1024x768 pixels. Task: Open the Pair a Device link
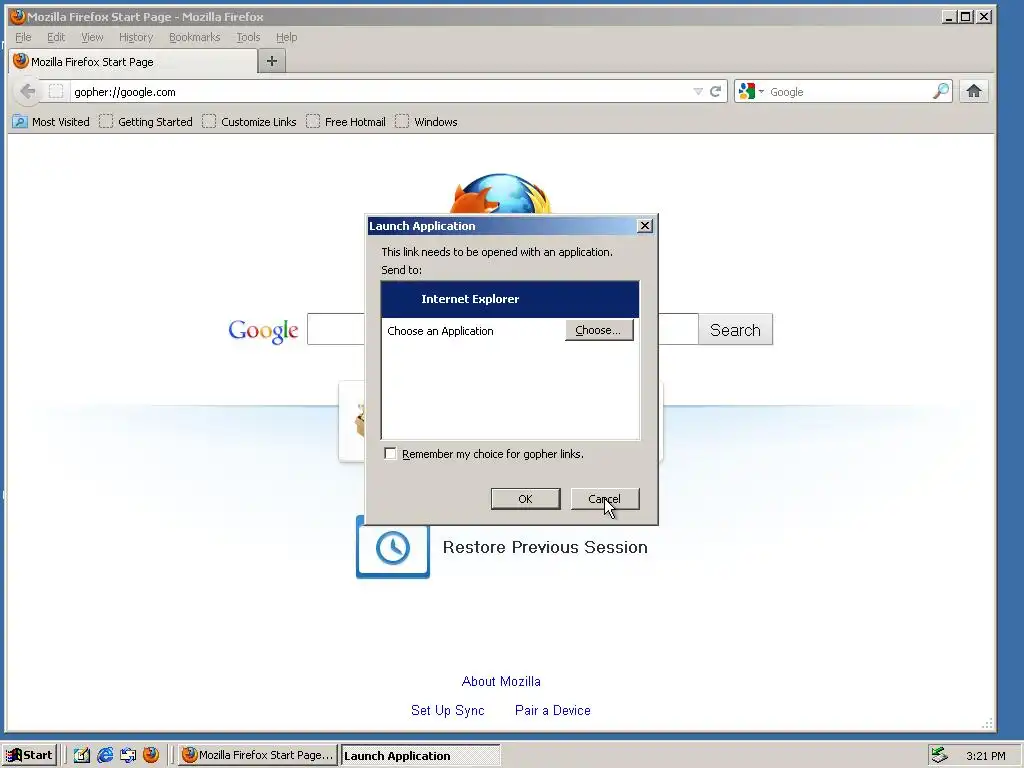pyautogui.click(x=552, y=711)
